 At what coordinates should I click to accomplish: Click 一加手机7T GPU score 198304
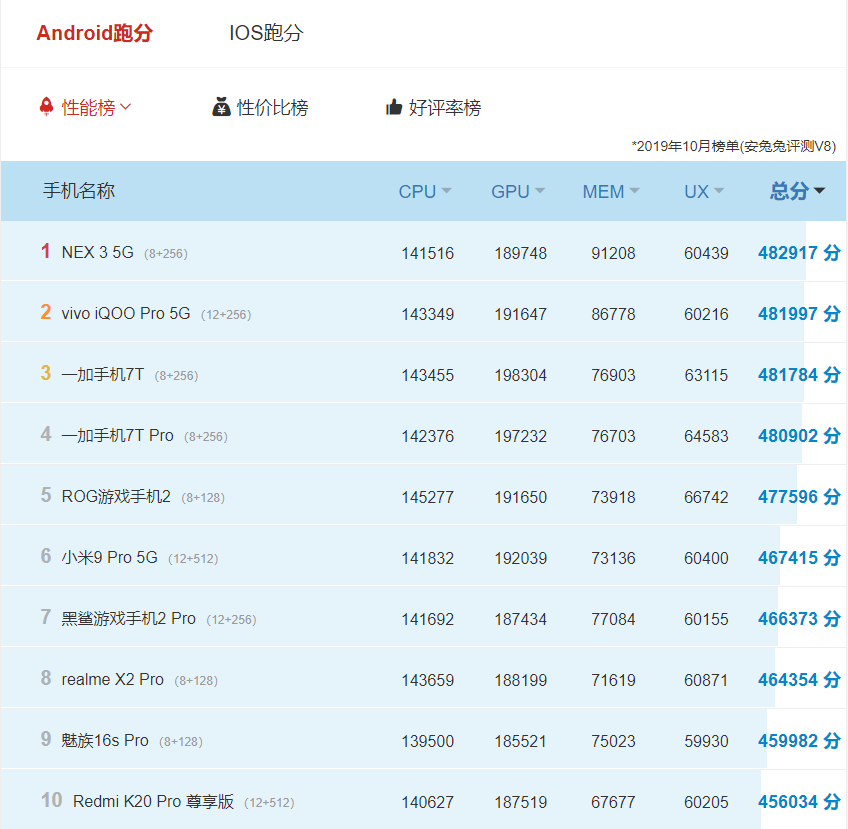tap(520, 375)
